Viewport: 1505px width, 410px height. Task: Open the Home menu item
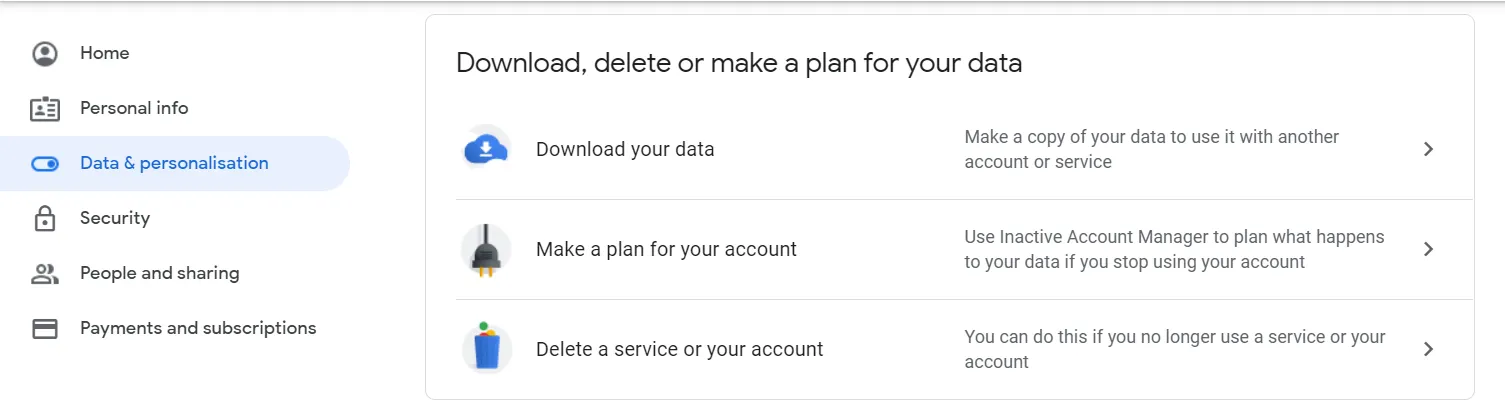(x=105, y=53)
